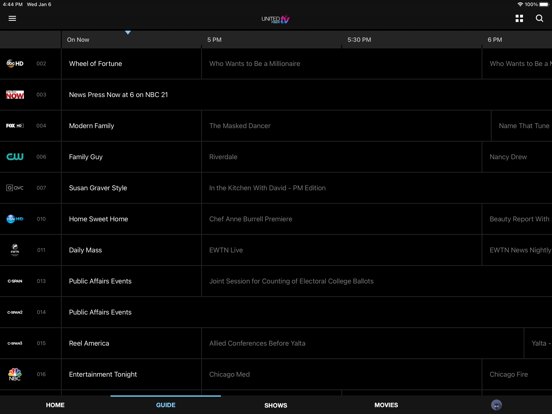Click channel number 010
The width and height of the screenshot is (552, 414).
click(x=41, y=219)
